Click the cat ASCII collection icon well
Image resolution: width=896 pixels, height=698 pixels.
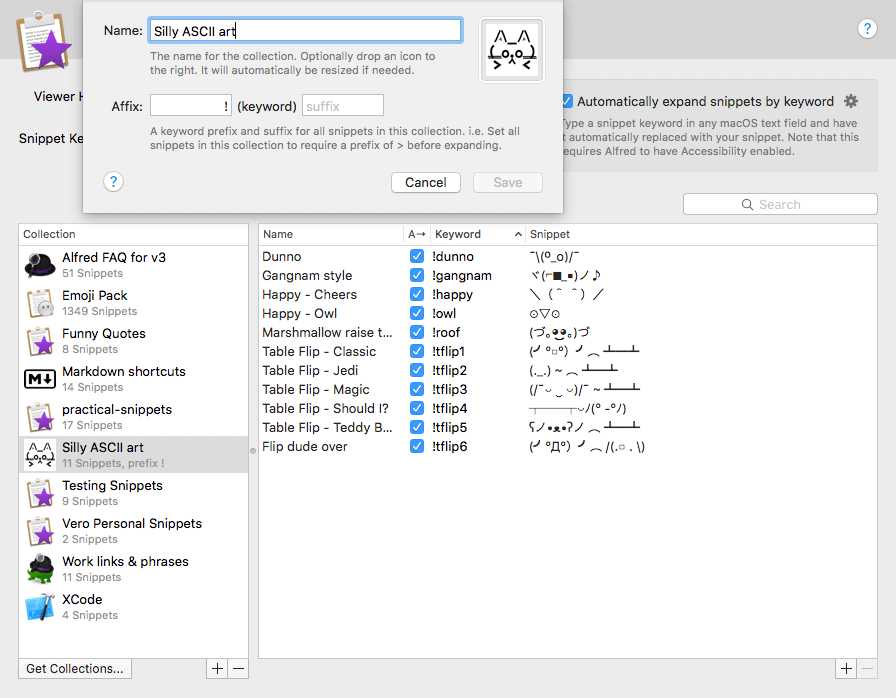click(512, 51)
